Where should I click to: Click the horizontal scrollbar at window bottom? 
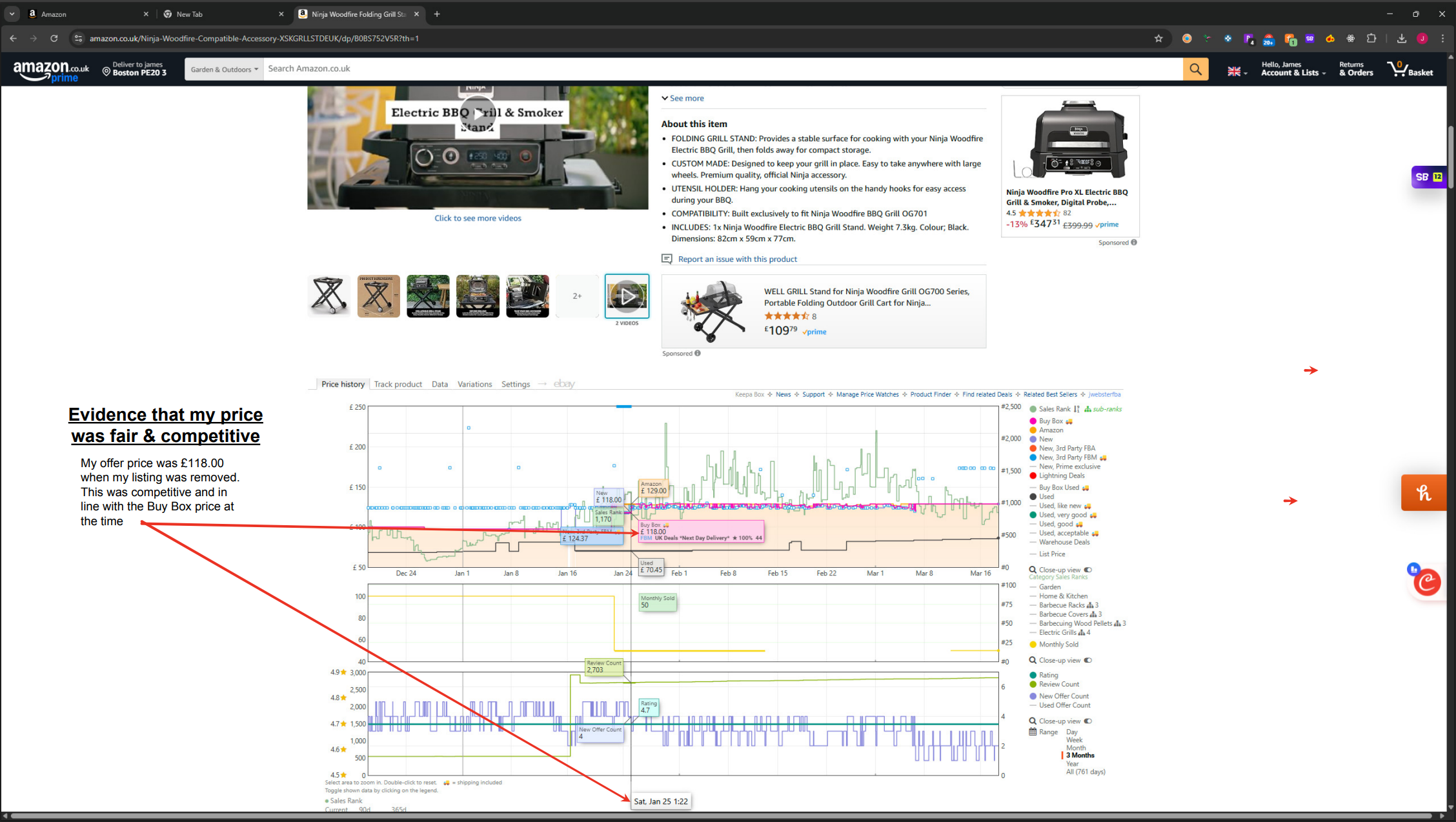[x=720, y=816]
